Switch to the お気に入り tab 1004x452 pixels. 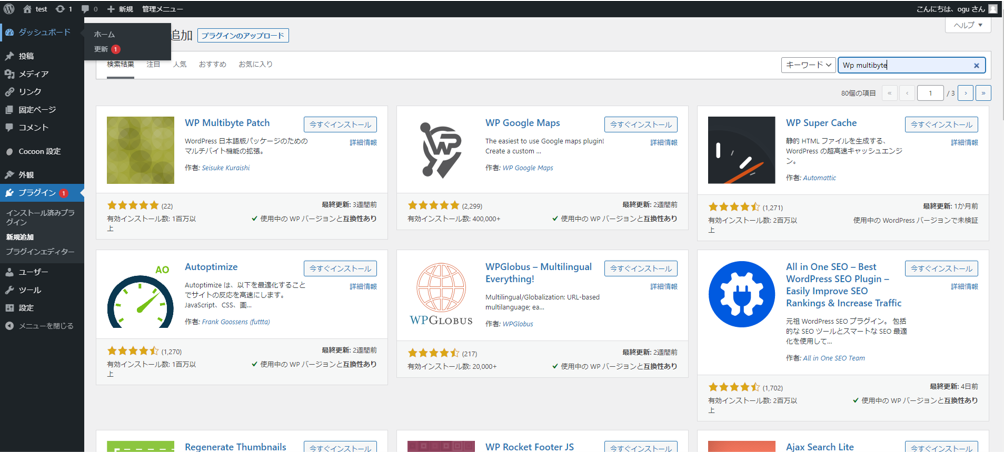(x=255, y=65)
